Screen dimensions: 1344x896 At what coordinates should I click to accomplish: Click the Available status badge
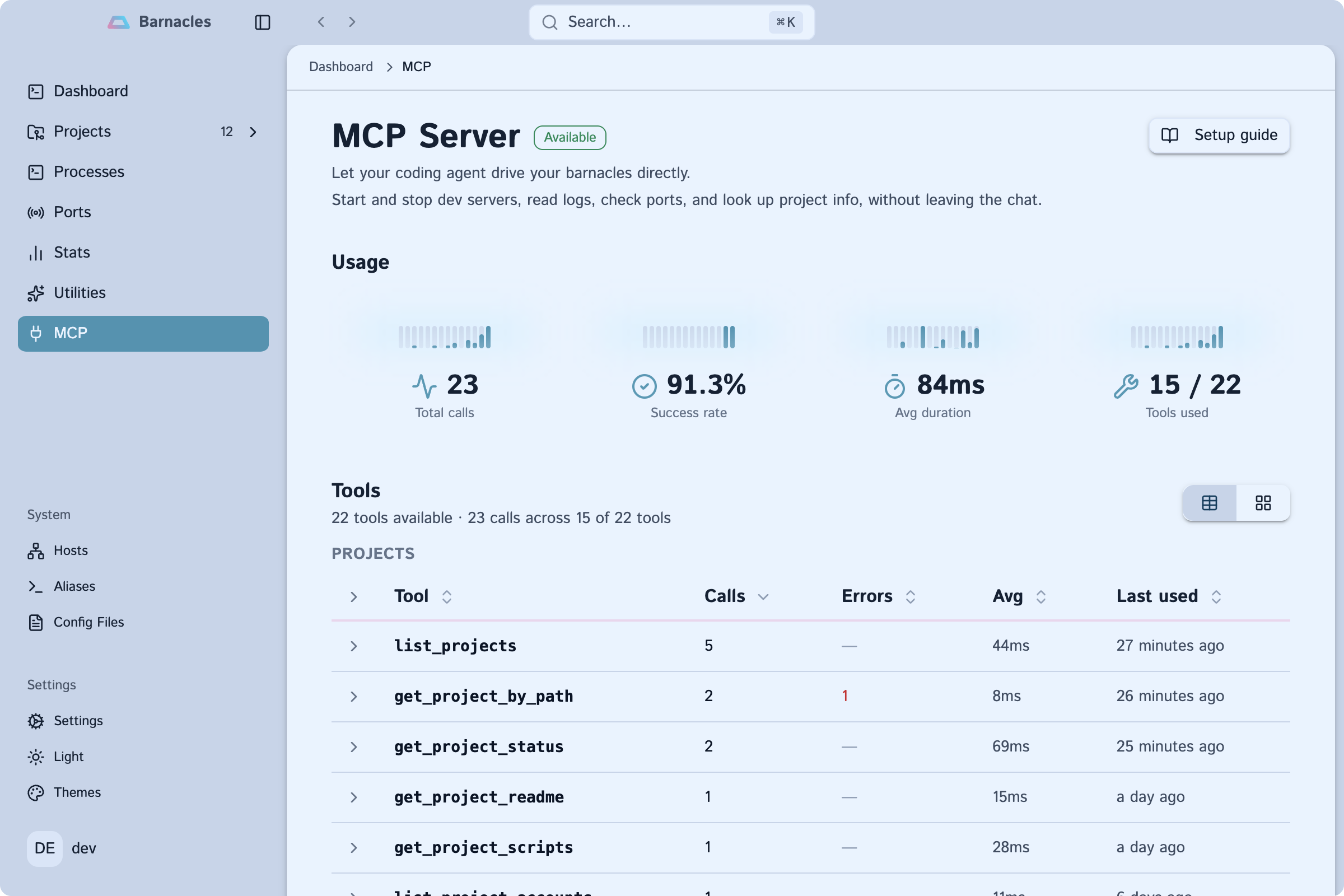570,138
